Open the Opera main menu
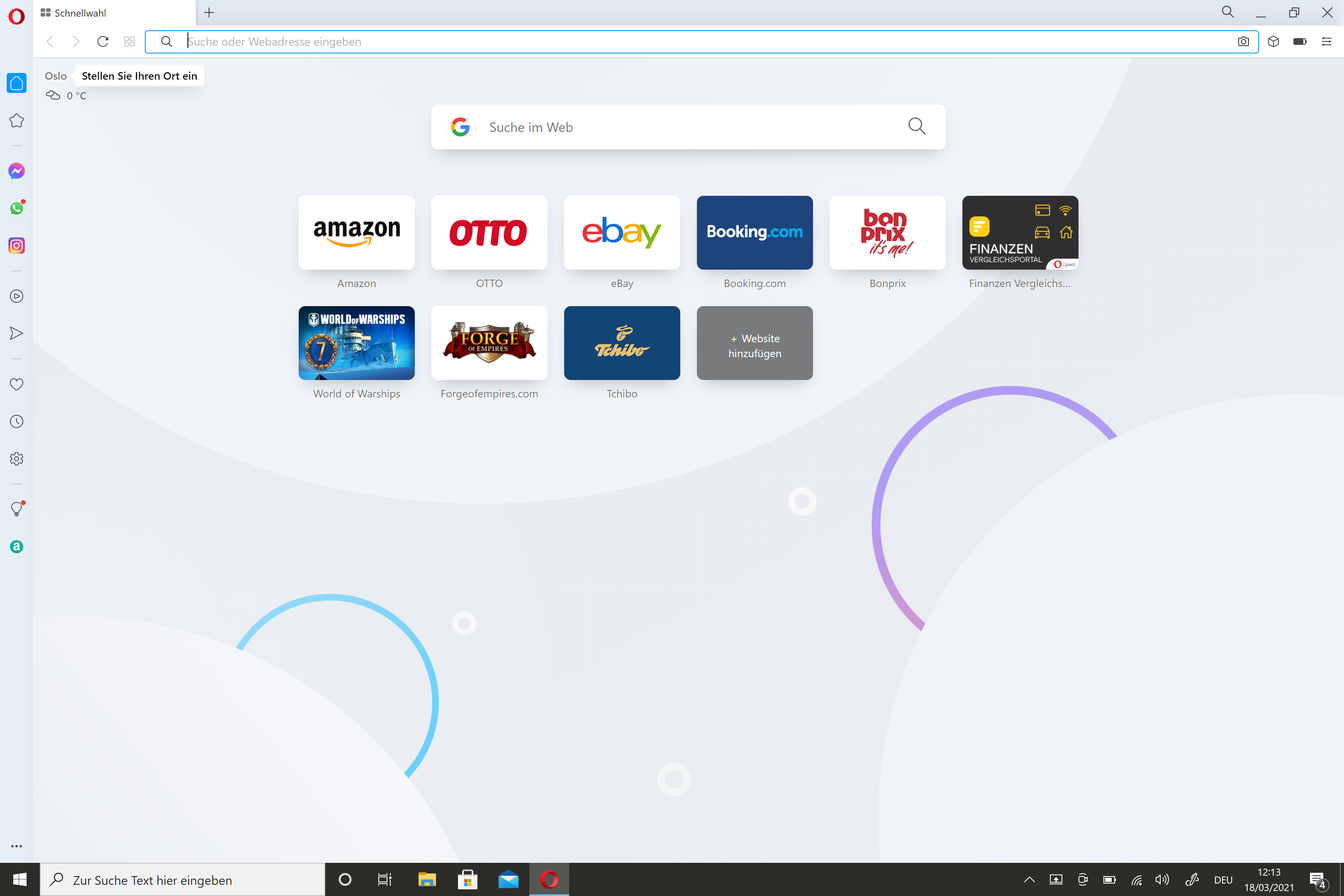This screenshot has height=896, width=1344. point(17,16)
